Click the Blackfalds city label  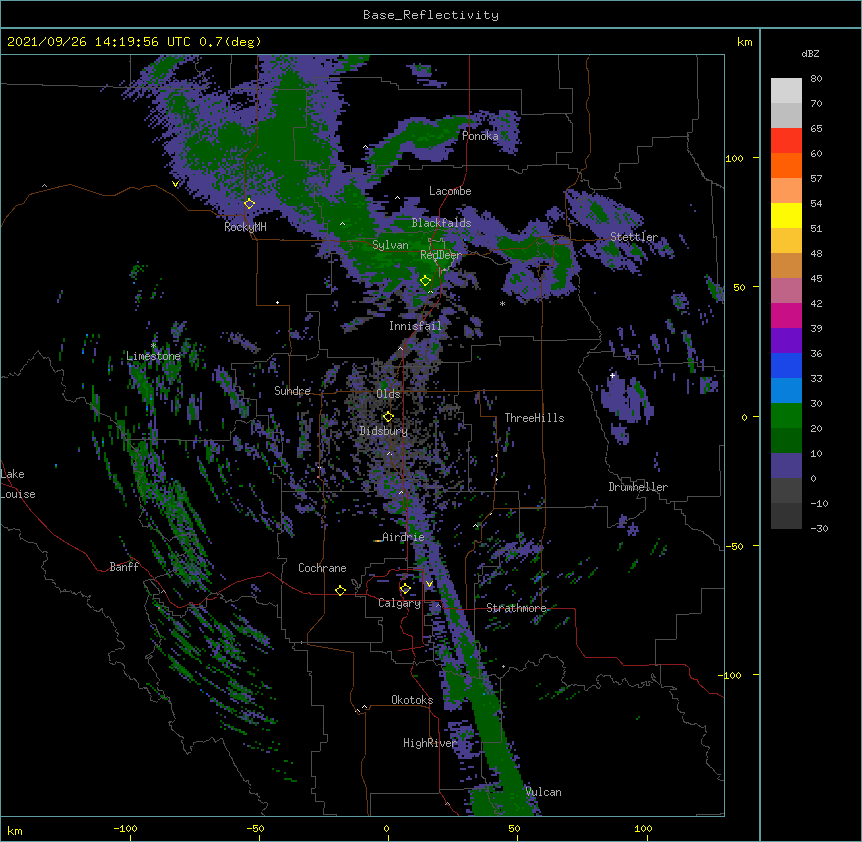(441, 223)
